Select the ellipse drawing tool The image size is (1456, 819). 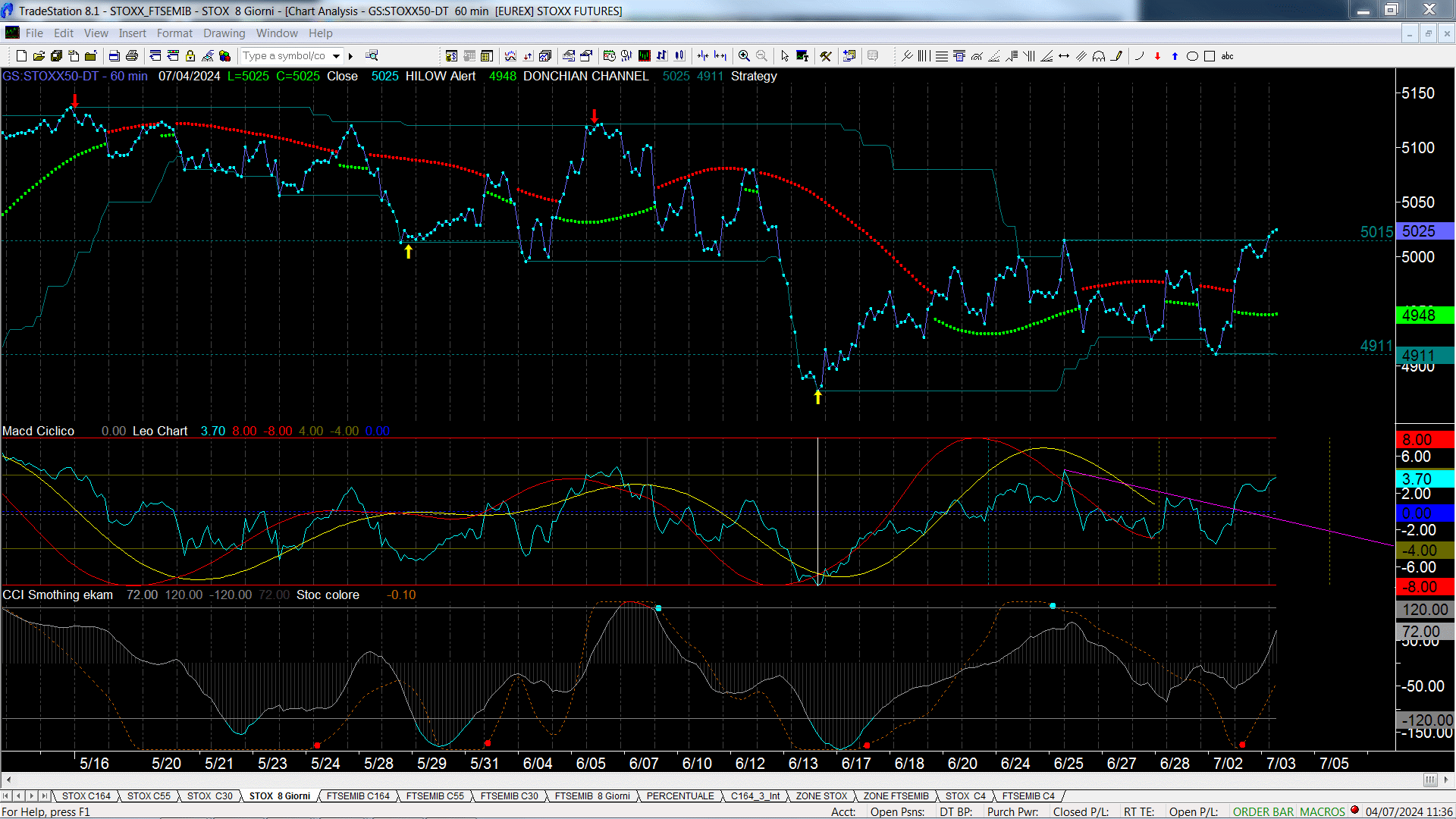1192,56
